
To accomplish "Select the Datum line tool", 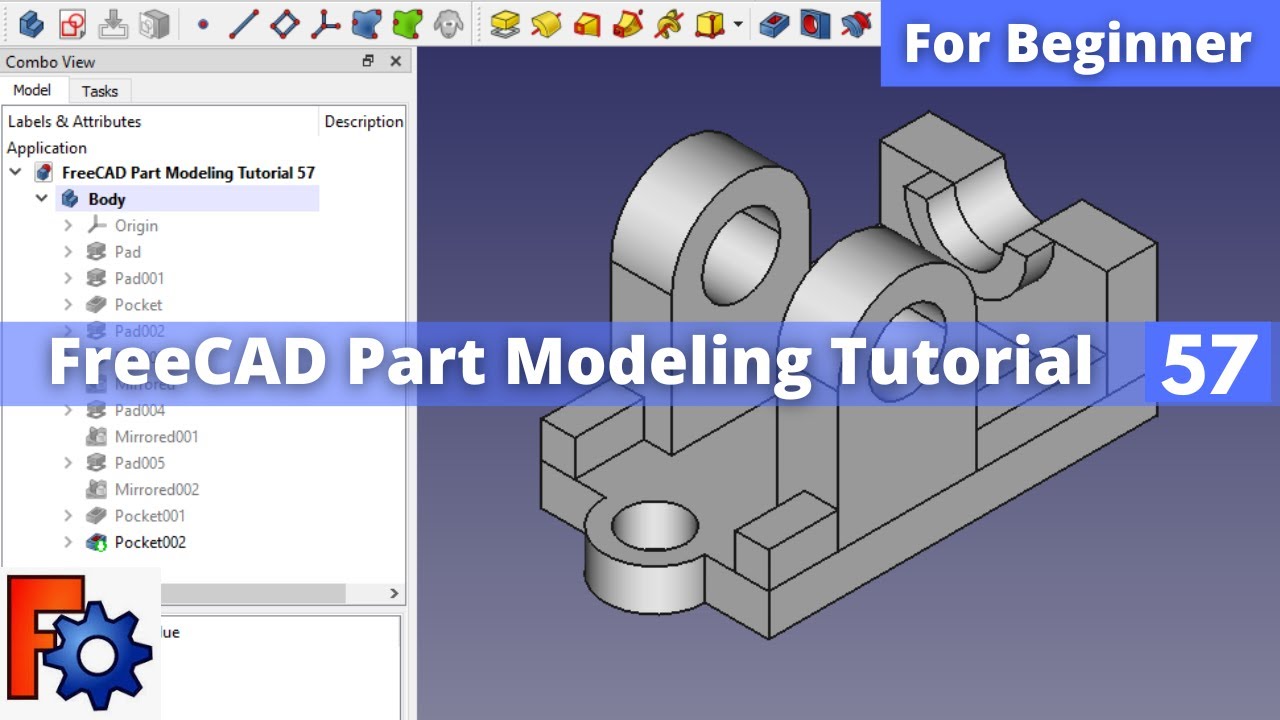I will [x=244, y=23].
